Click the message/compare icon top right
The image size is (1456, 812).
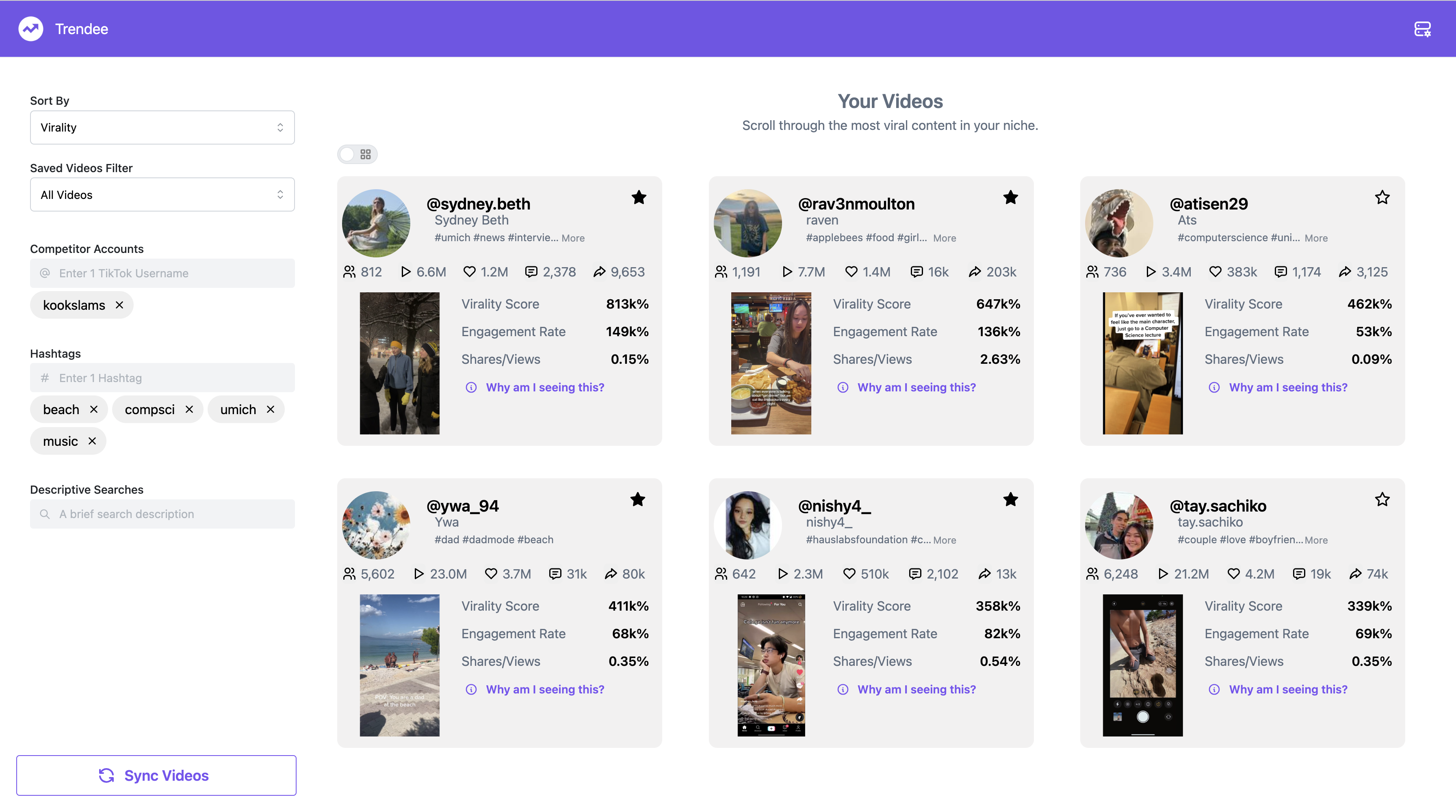[1423, 29]
